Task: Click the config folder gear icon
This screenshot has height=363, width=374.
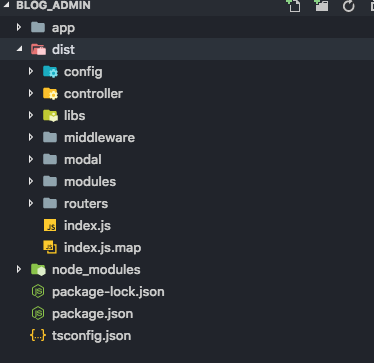Action: click(50, 72)
